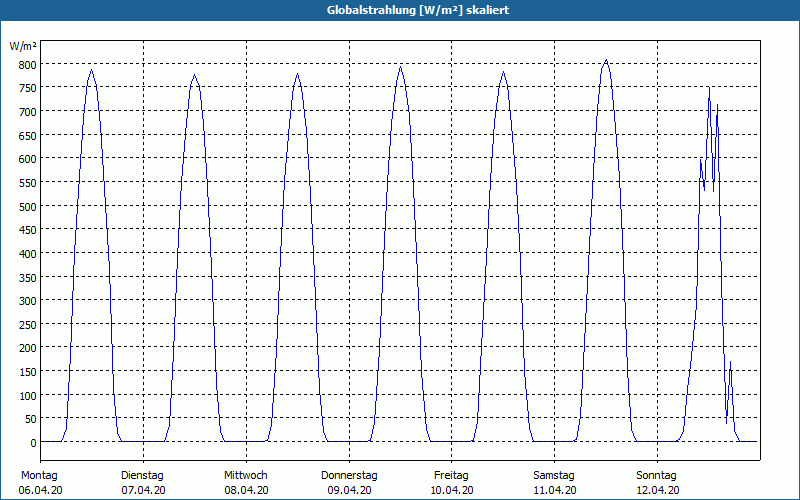Click the Freitag day label
This screenshot has width=800, height=500.
coord(451,476)
